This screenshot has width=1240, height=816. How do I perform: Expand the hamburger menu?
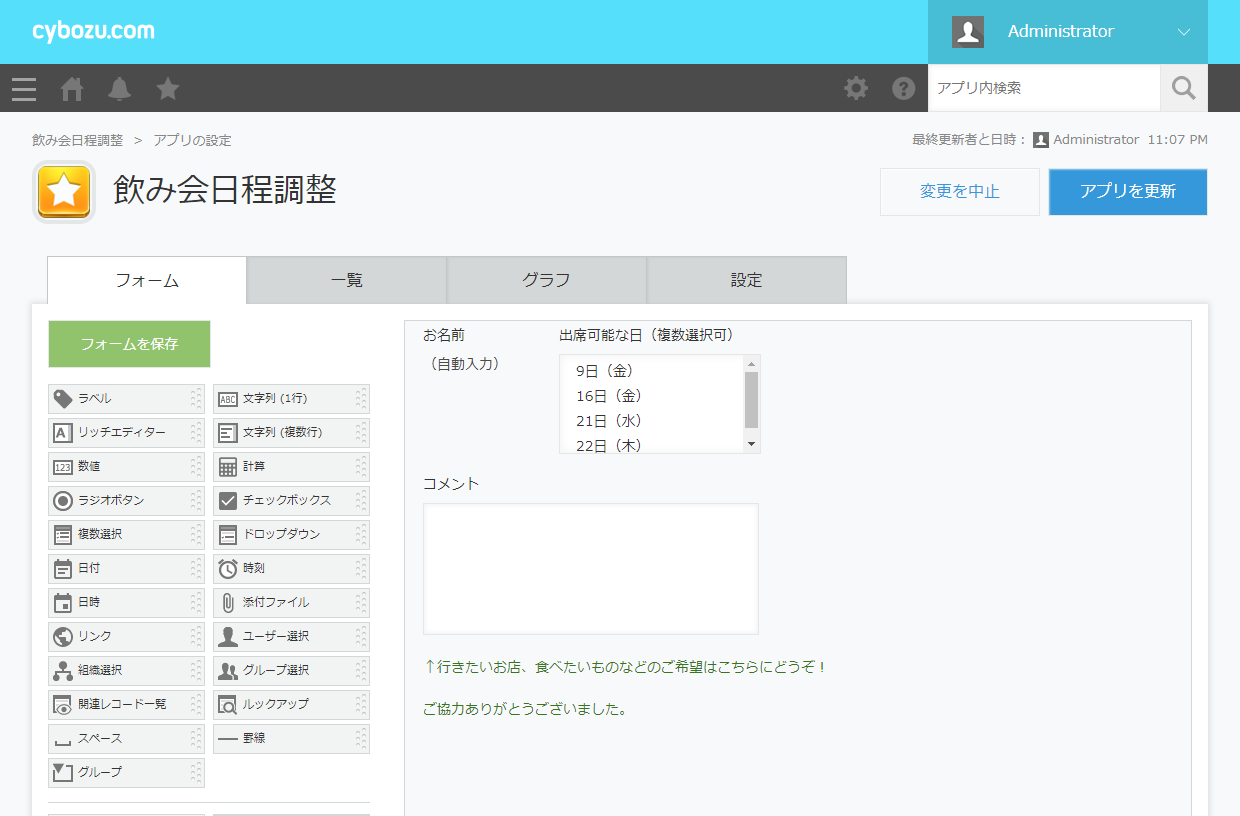23,88
